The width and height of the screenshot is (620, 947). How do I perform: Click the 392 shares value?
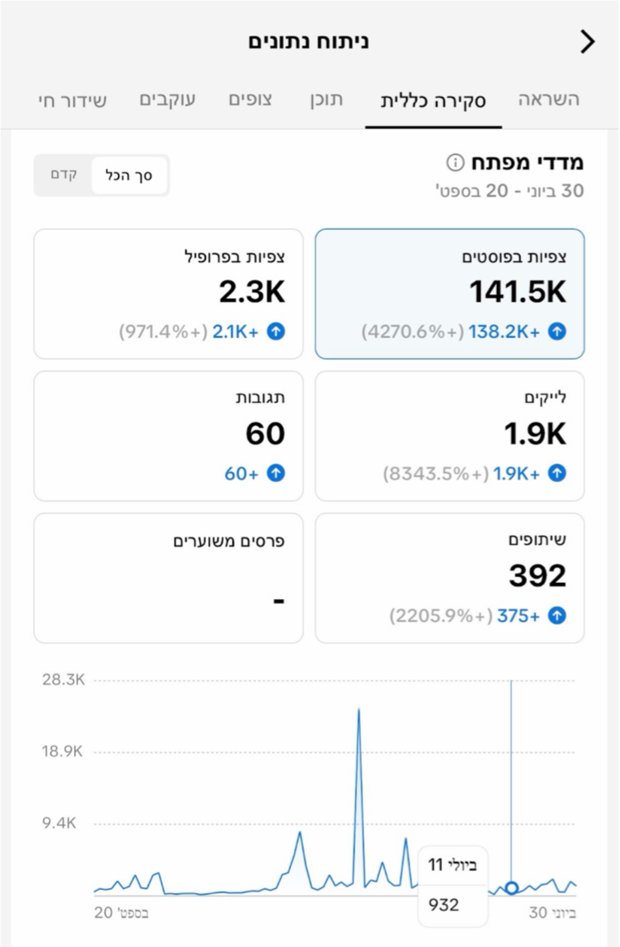(x=537, y=576)
